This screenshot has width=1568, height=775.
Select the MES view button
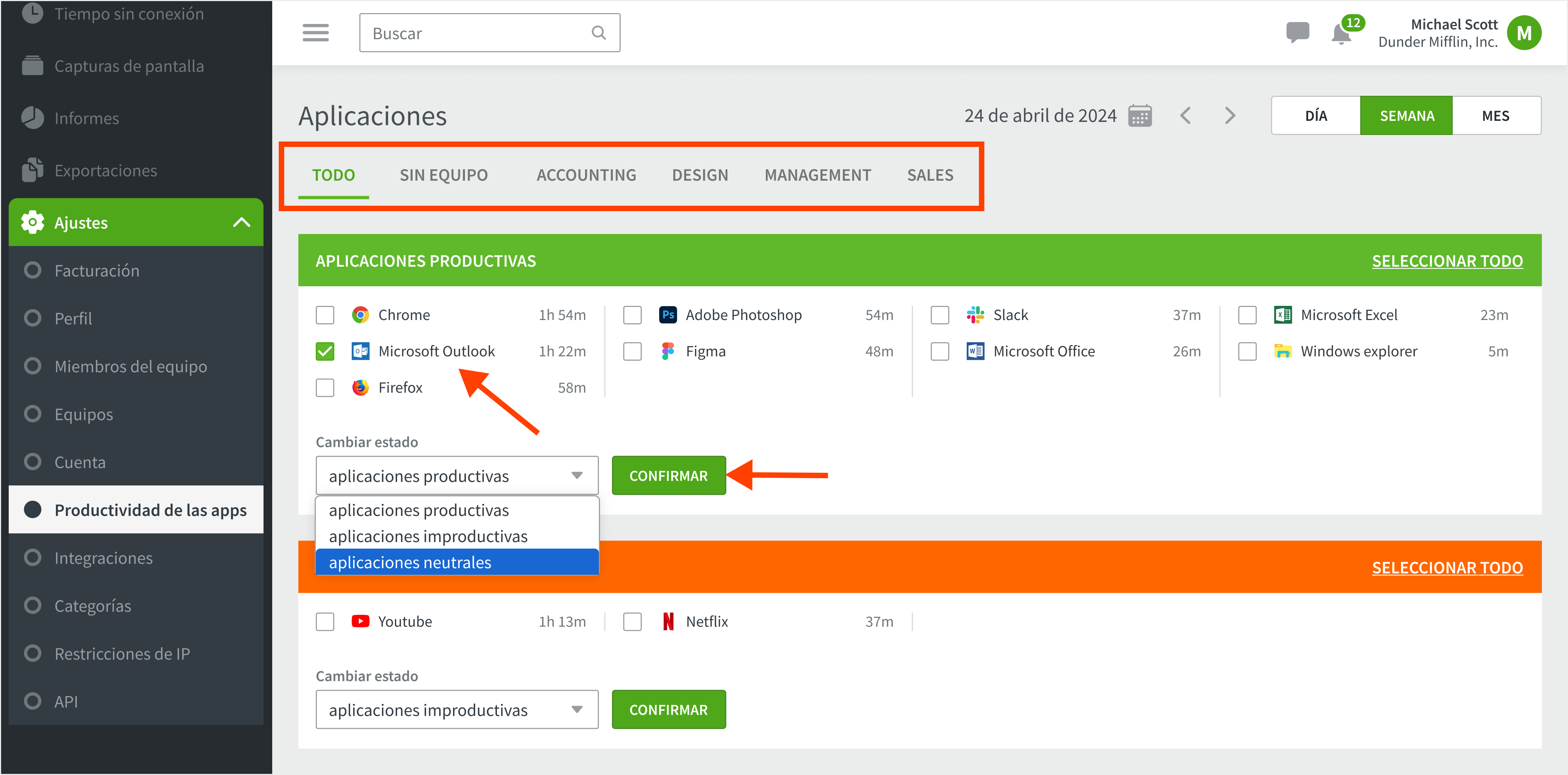(1496, 116)
